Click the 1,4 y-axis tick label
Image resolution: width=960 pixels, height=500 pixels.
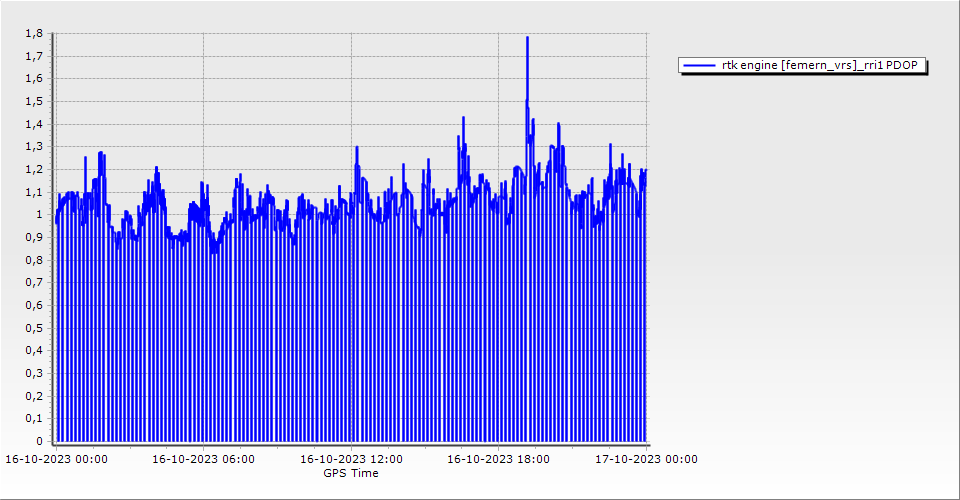click(33, 124)
